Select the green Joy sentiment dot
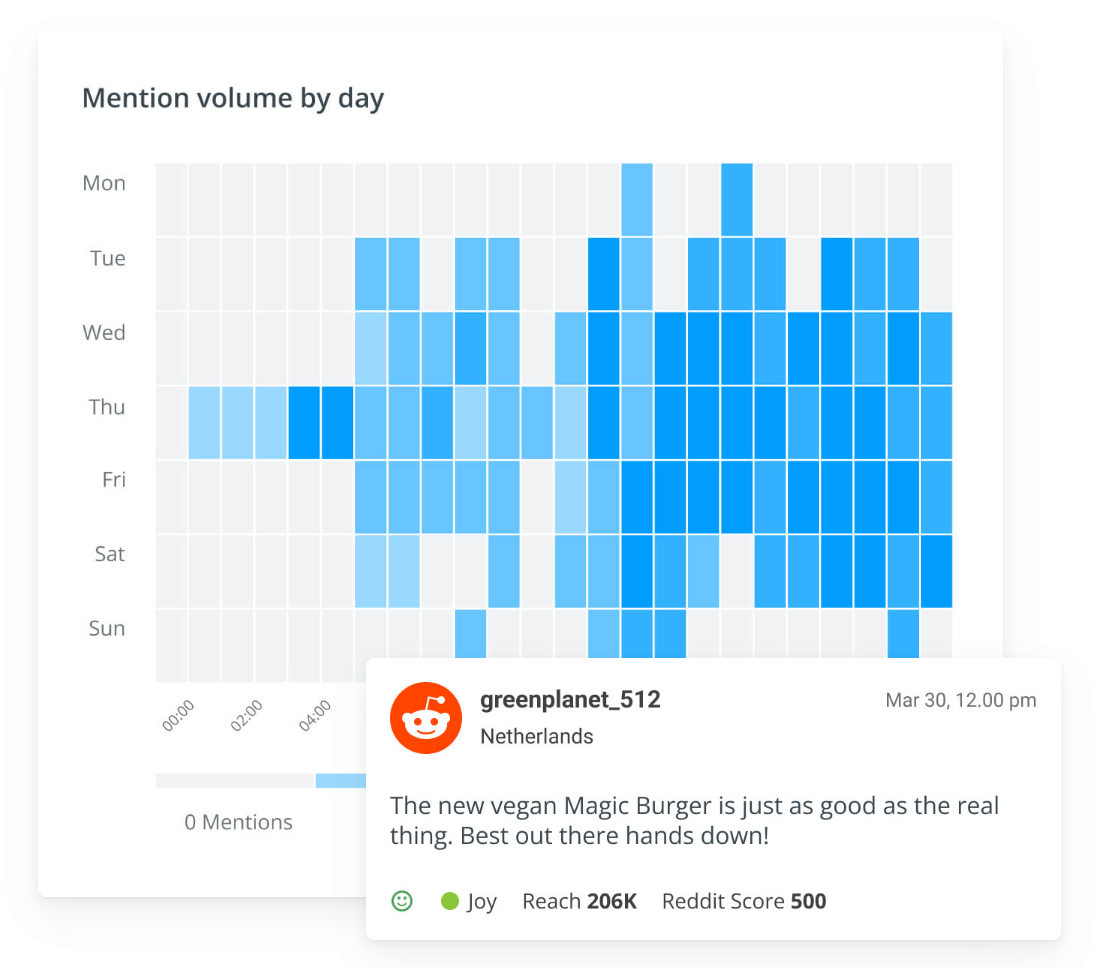Viewport: 1100px width, 968px height. pos(451,901)
